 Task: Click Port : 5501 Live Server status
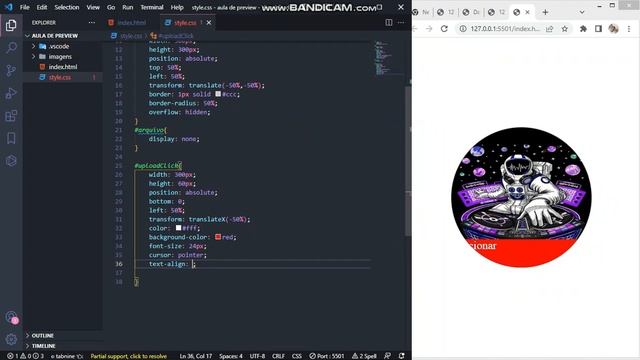click(x=327, y=356)
